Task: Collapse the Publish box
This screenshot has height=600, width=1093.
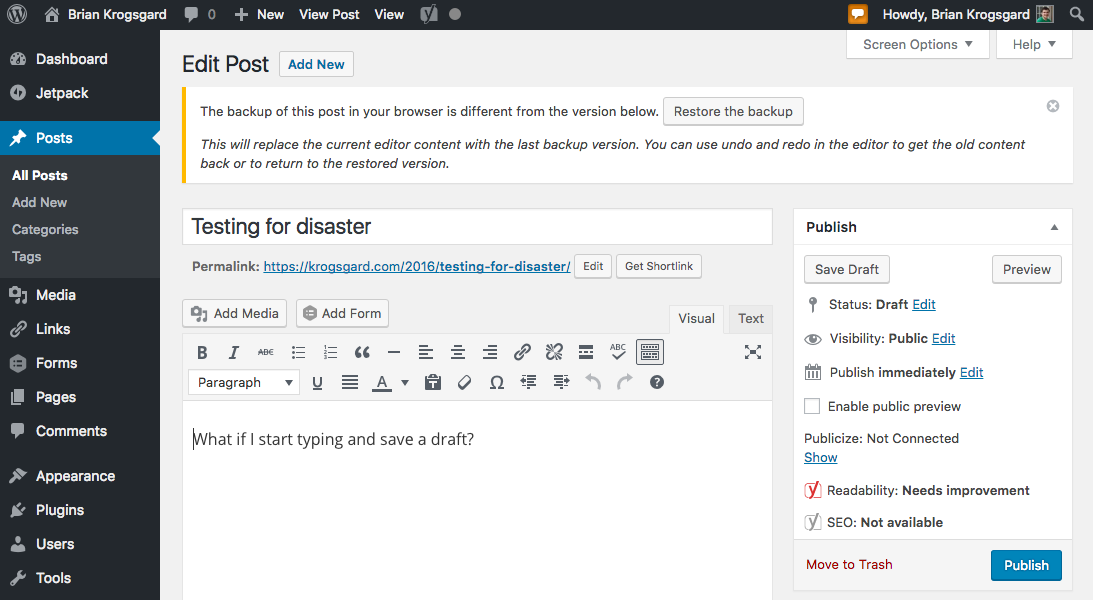Action: pos(1055,227)
